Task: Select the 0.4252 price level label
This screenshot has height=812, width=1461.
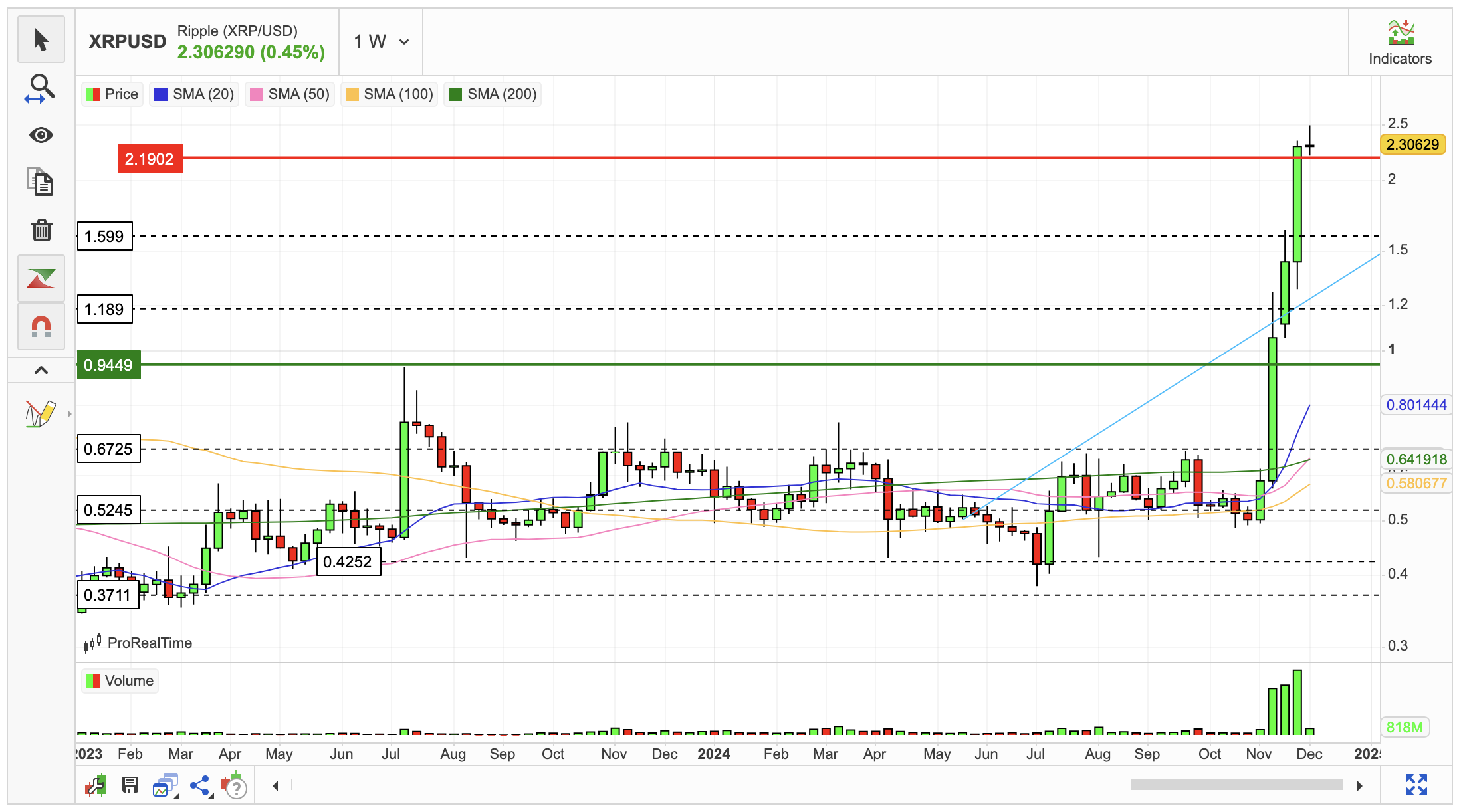Action: click(x=348, y=561)
